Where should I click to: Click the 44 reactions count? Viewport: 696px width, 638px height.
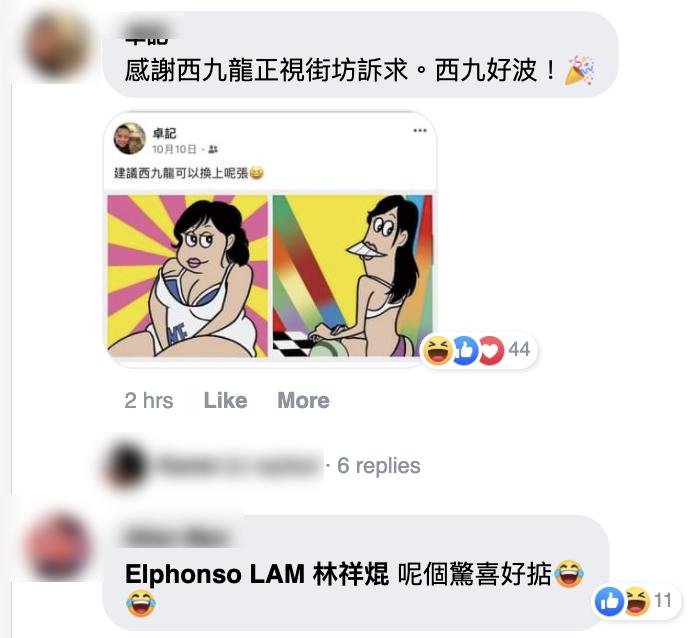(x=519, y=349)
